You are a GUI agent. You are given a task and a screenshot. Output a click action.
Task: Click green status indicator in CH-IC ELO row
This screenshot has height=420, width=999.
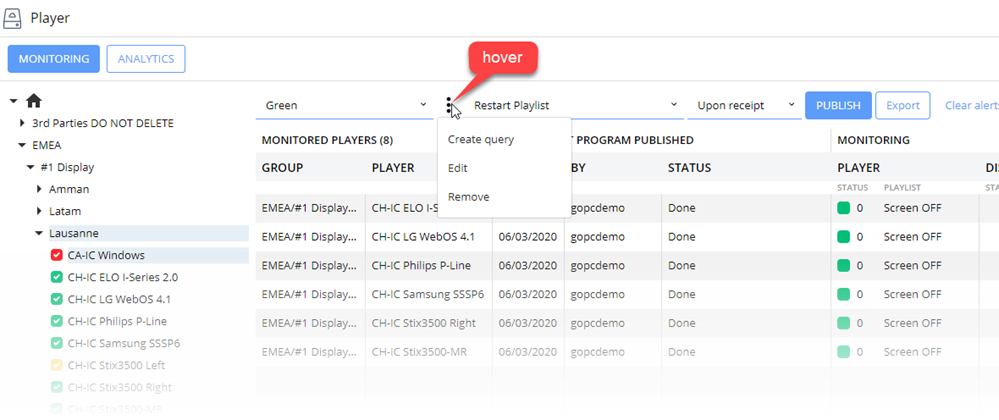[844, 208]
